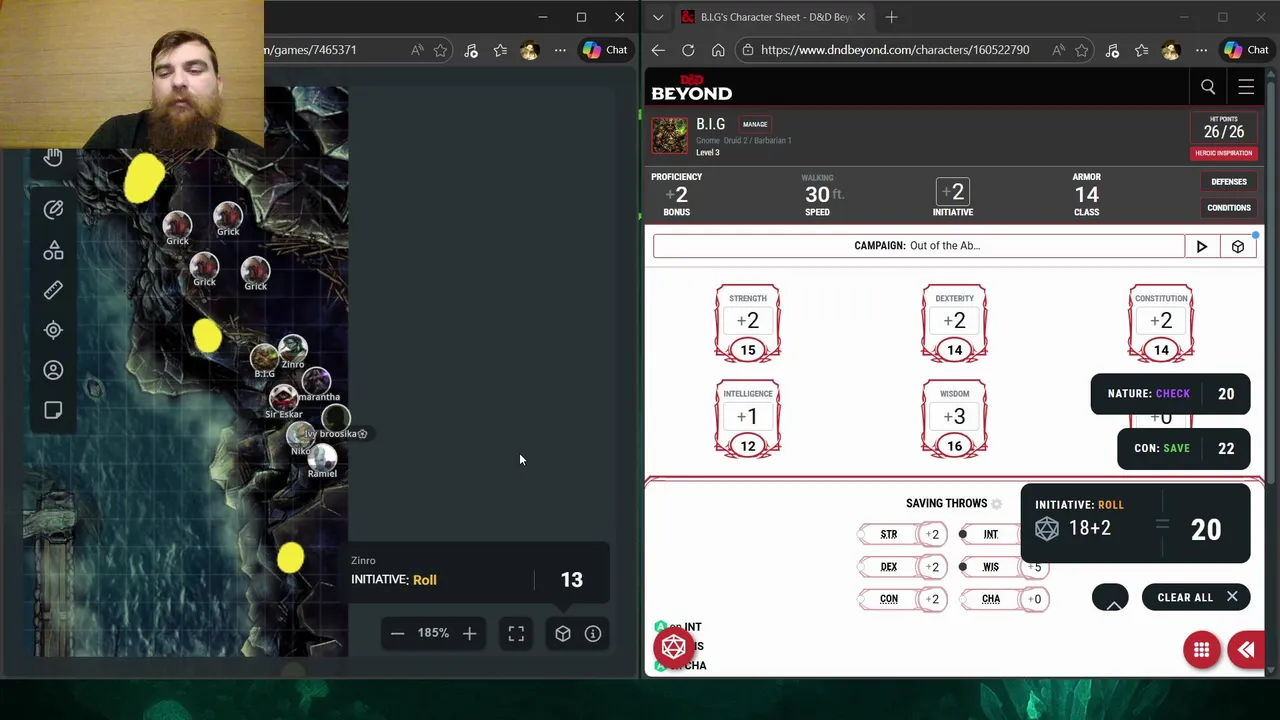Clear all dice roll results
Viewport: 1280px width, 720px height.
[1196, 598]
